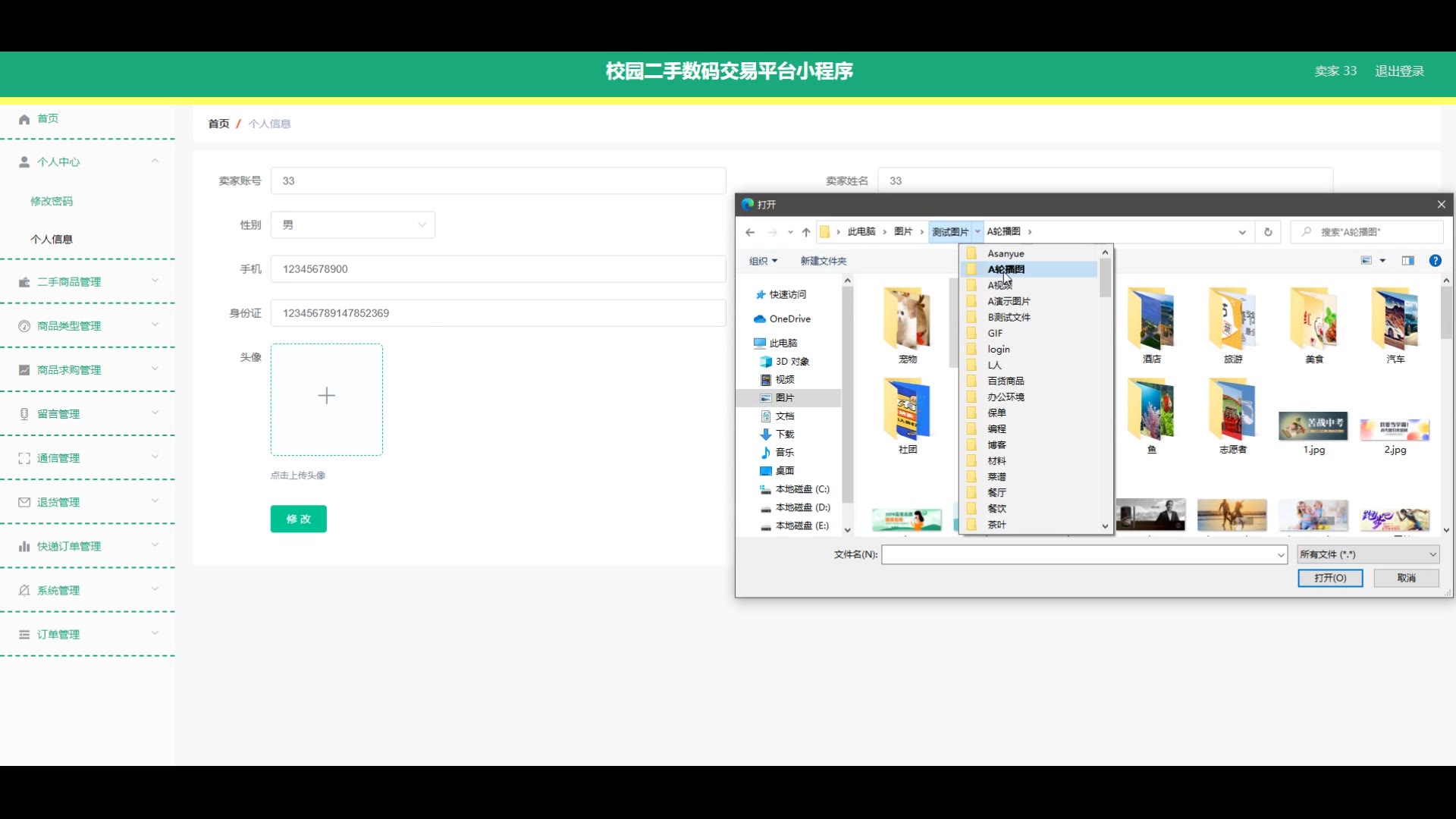Open the 汽车 folder
Screen dimensions: 1456x819
(x=1395, y=326)
